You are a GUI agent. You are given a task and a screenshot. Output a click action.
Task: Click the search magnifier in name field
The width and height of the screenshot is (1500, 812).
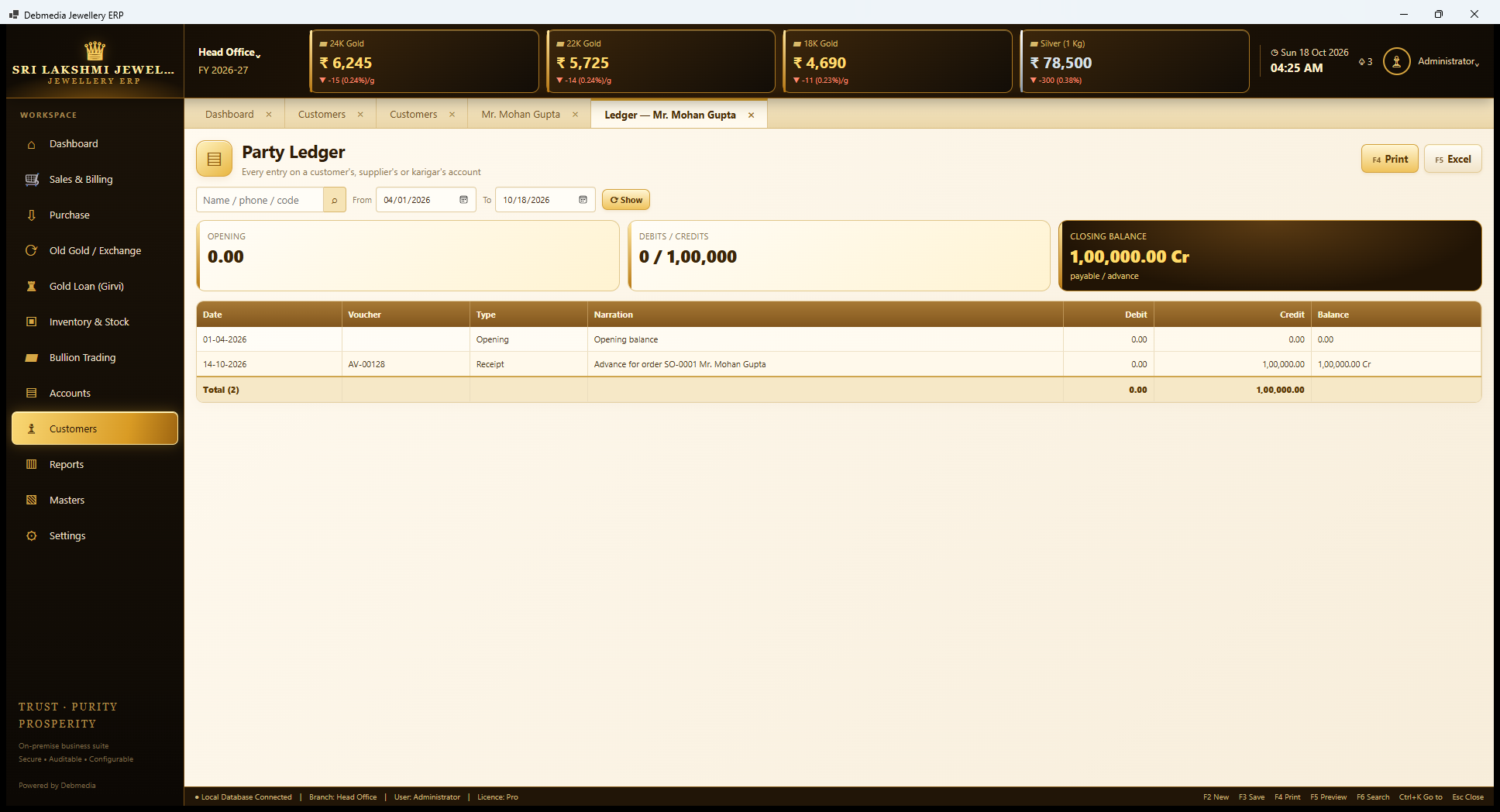[335, 200]
